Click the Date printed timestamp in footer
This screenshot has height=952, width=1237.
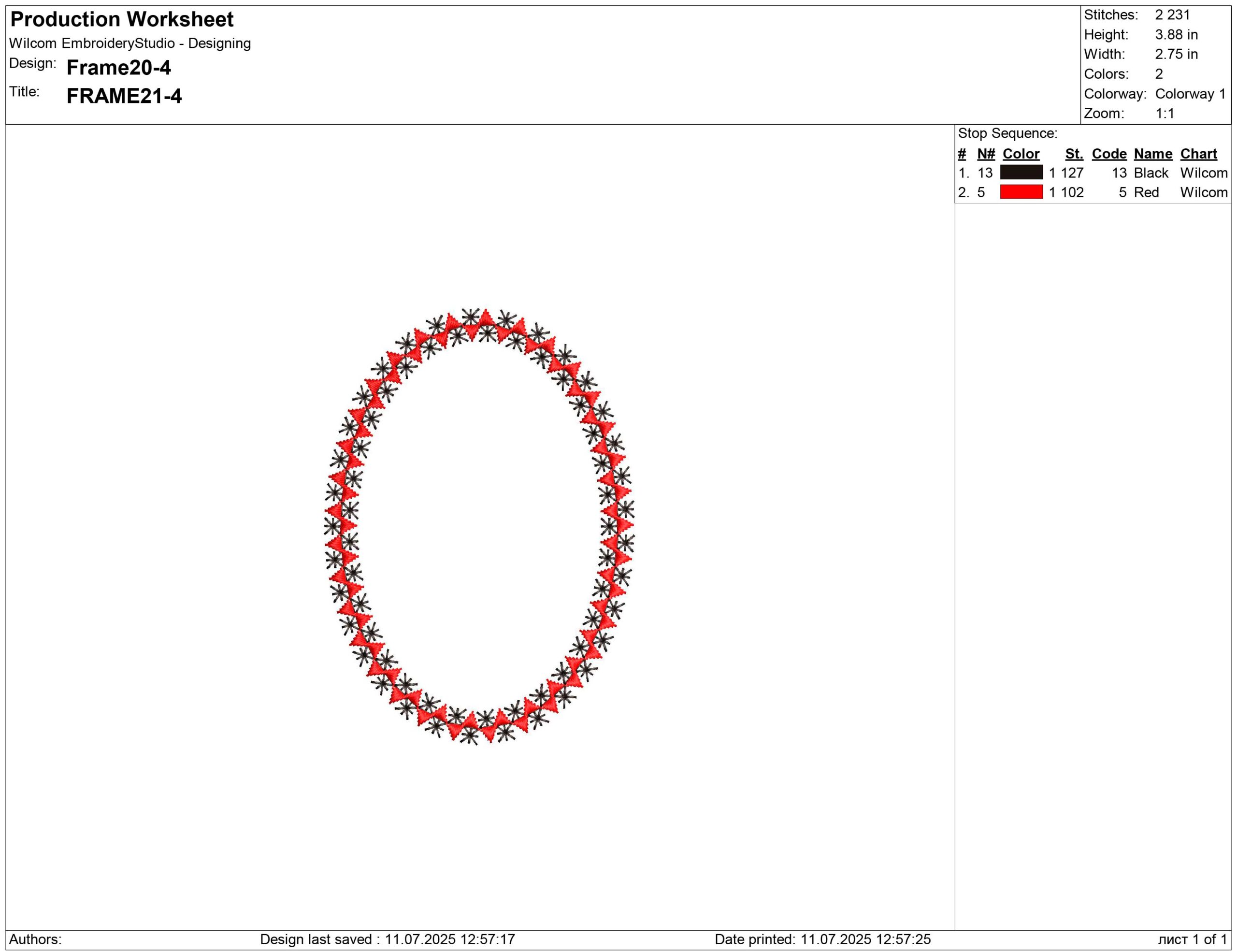[x=822, y=939]
